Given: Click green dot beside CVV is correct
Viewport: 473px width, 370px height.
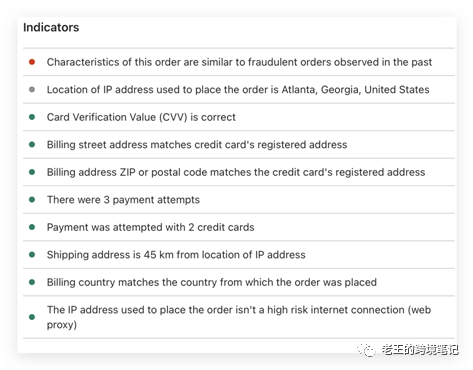Looking at the screenshot, I should coord(32,117).
